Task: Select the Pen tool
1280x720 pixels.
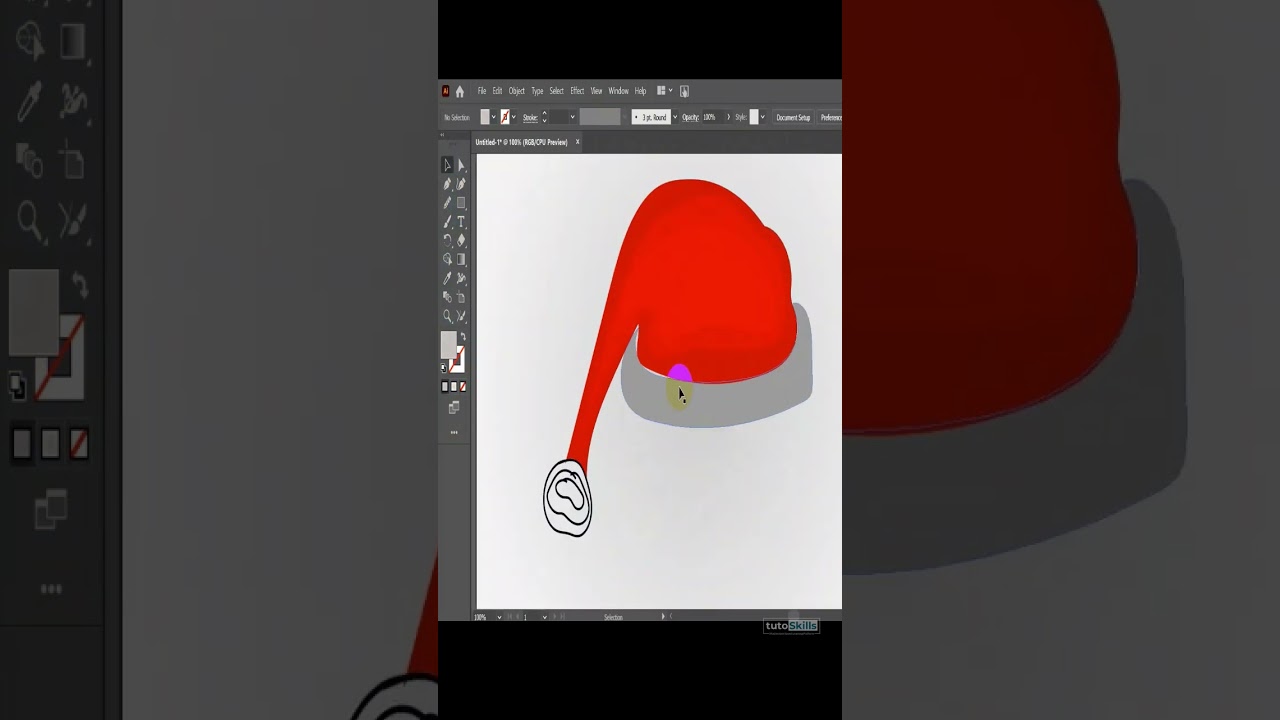Action: (x=447, y=184)
